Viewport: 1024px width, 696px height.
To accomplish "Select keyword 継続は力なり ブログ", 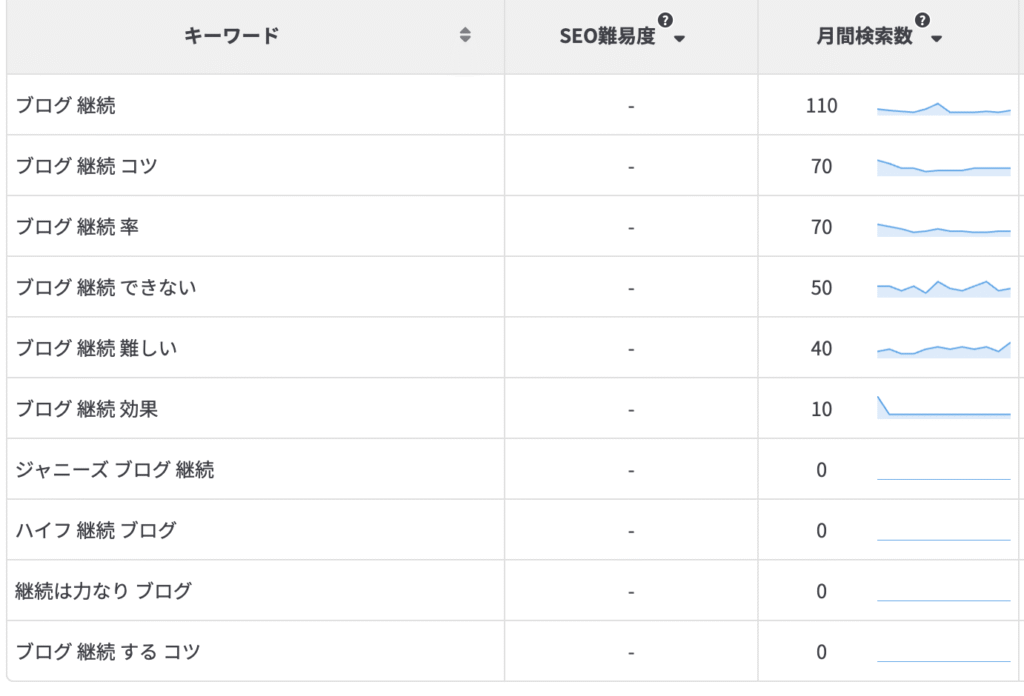I will click(x=103, y=591).
